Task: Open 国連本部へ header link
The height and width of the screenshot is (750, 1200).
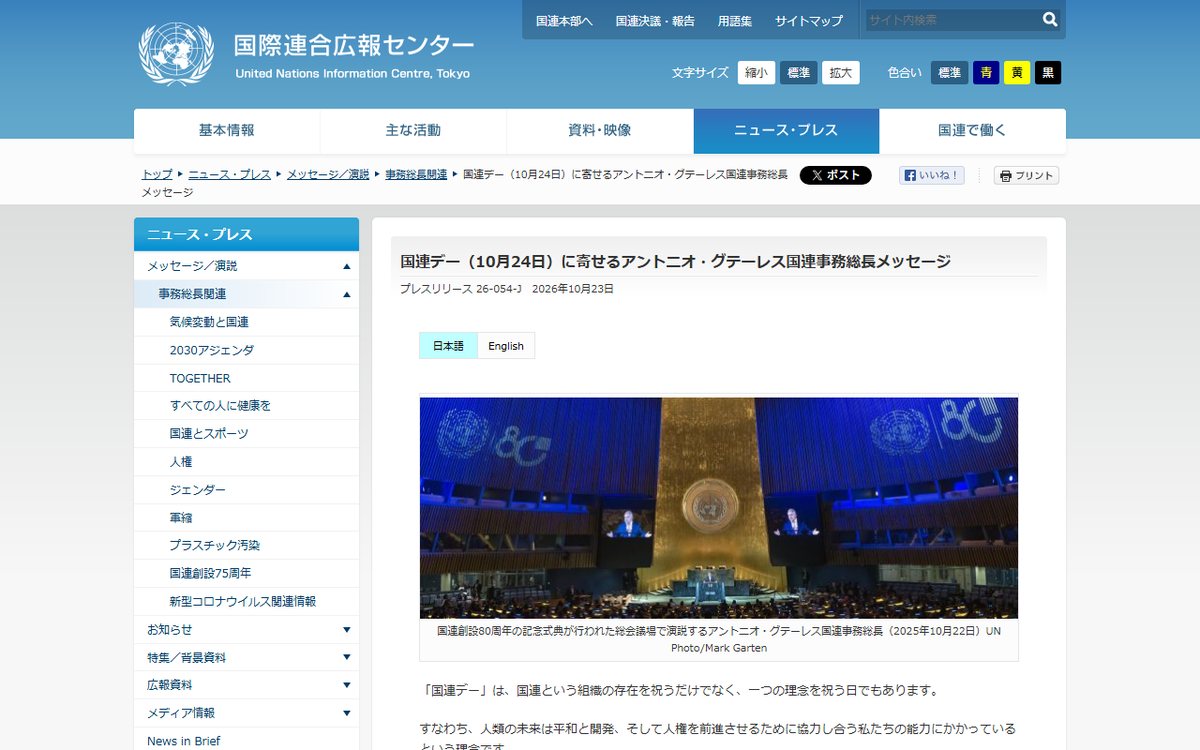Action: point(564,20)
